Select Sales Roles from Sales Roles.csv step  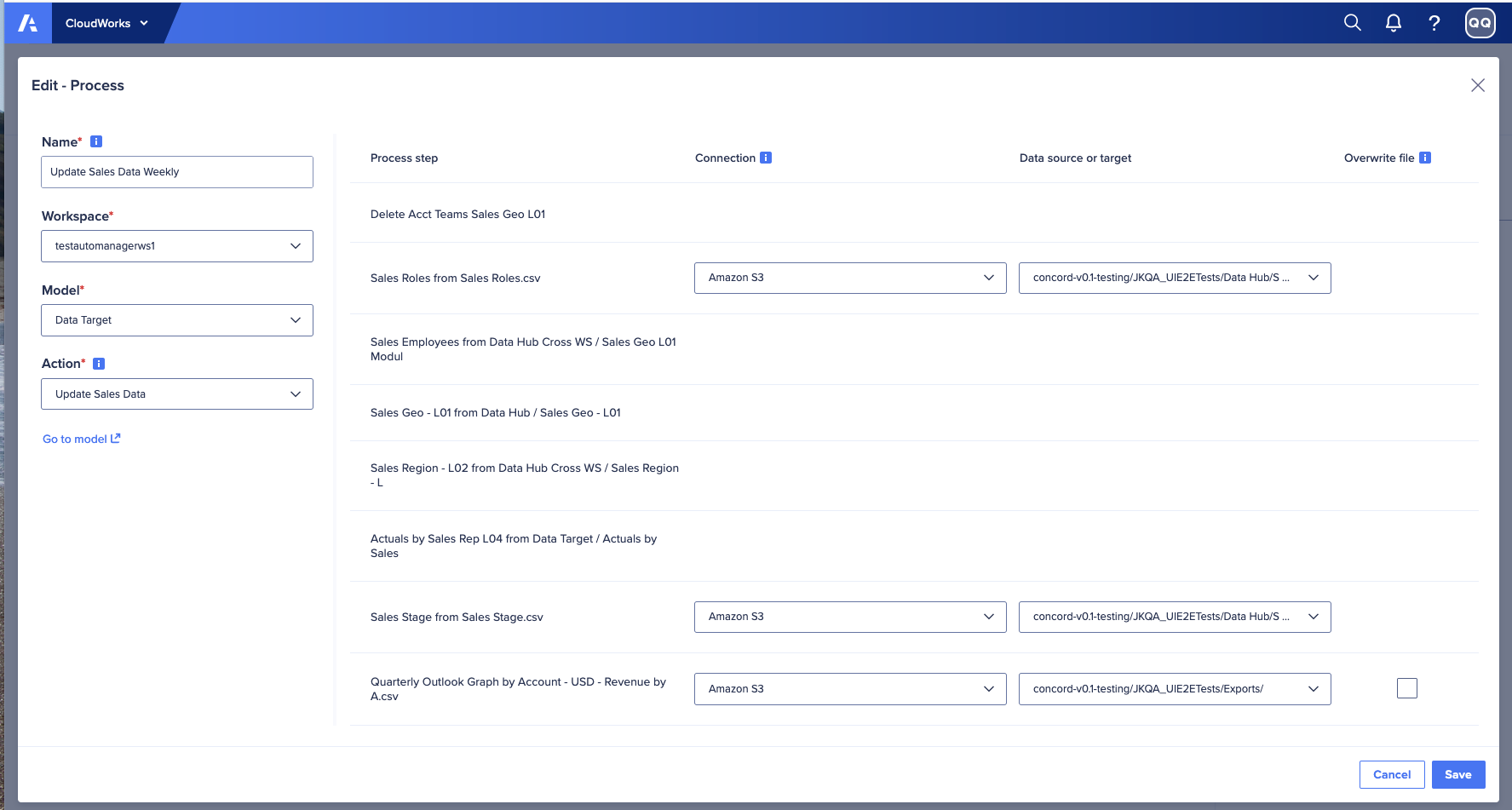click(455, 278)
